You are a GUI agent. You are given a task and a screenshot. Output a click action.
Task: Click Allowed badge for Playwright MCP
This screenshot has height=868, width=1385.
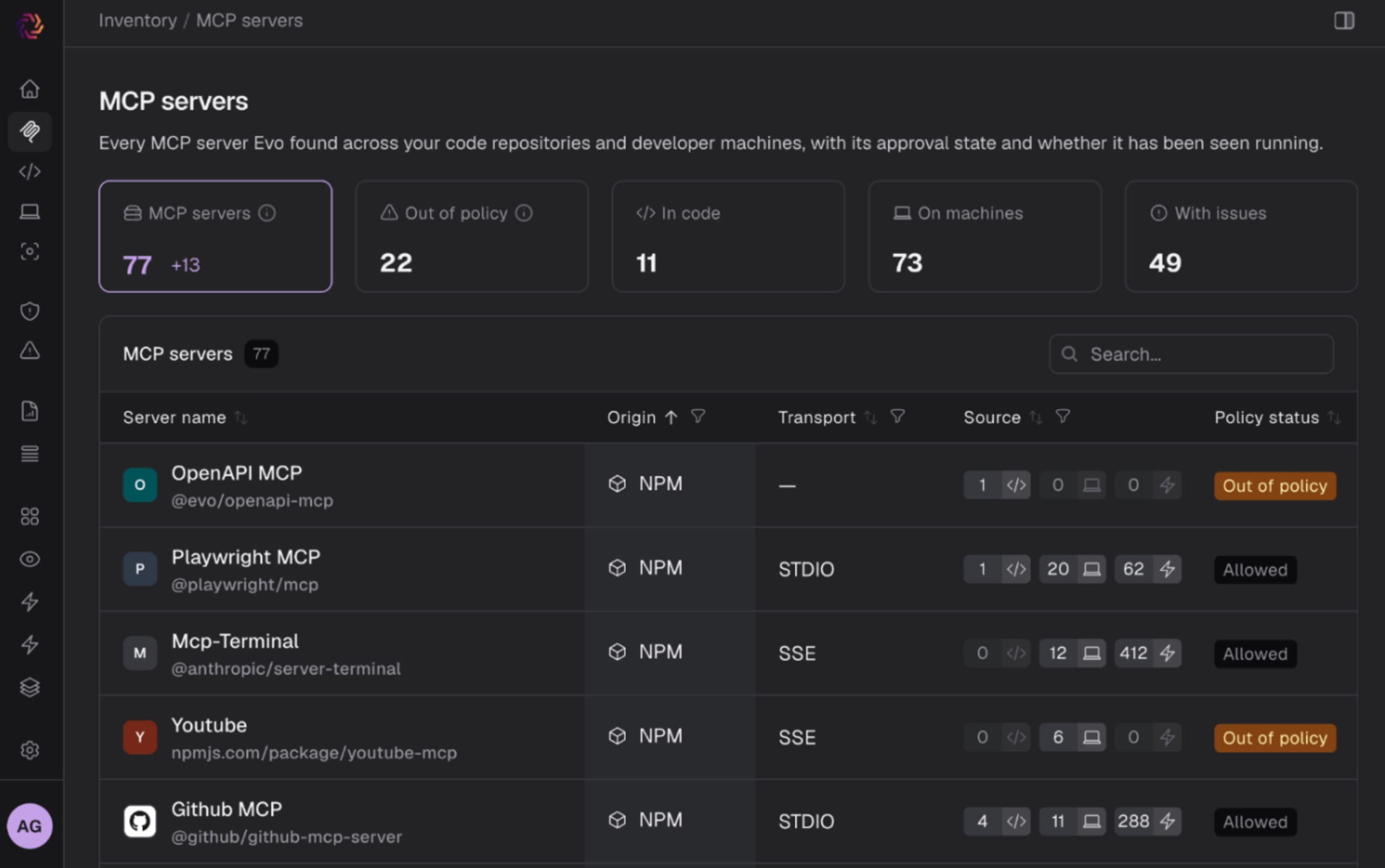(1255, 569)
